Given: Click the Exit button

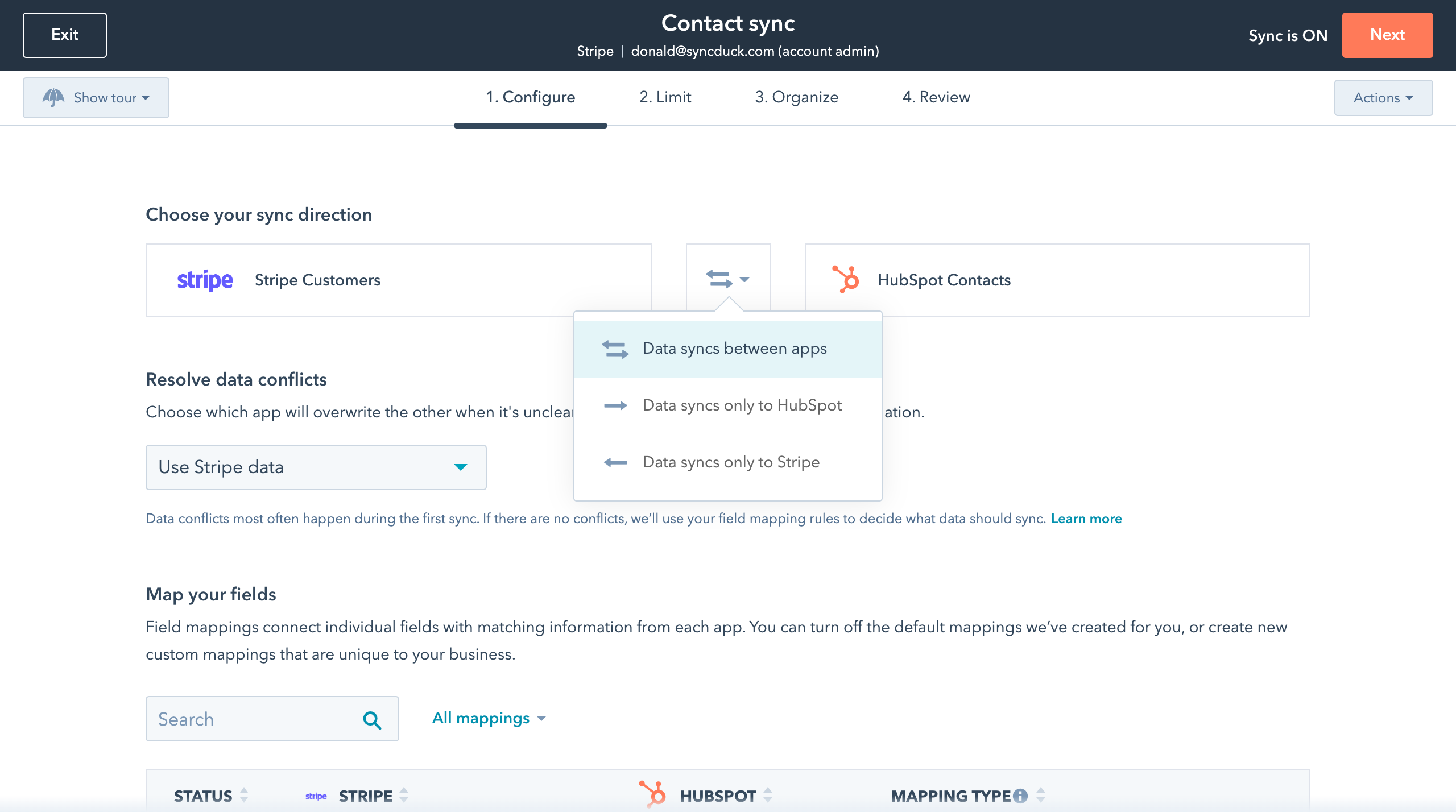Looking at the screenshot, I should coord(64,35).
